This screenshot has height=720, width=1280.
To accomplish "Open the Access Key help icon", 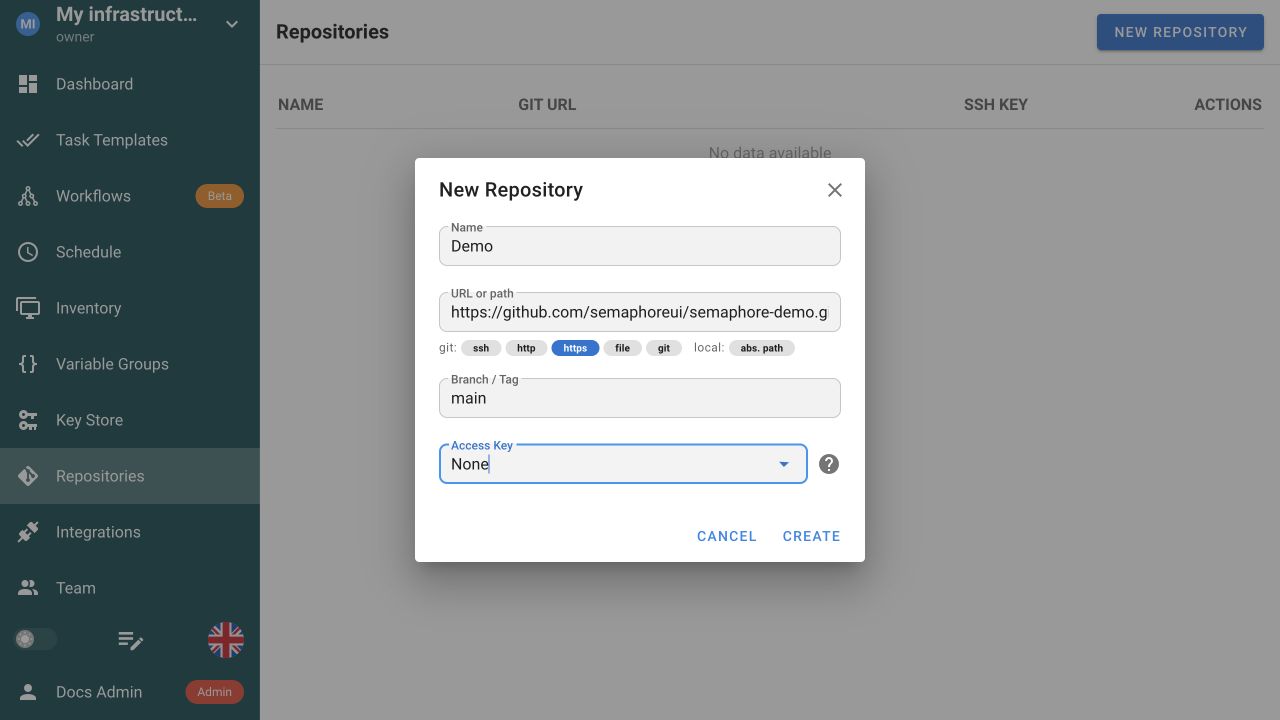I will pos(829,464).
